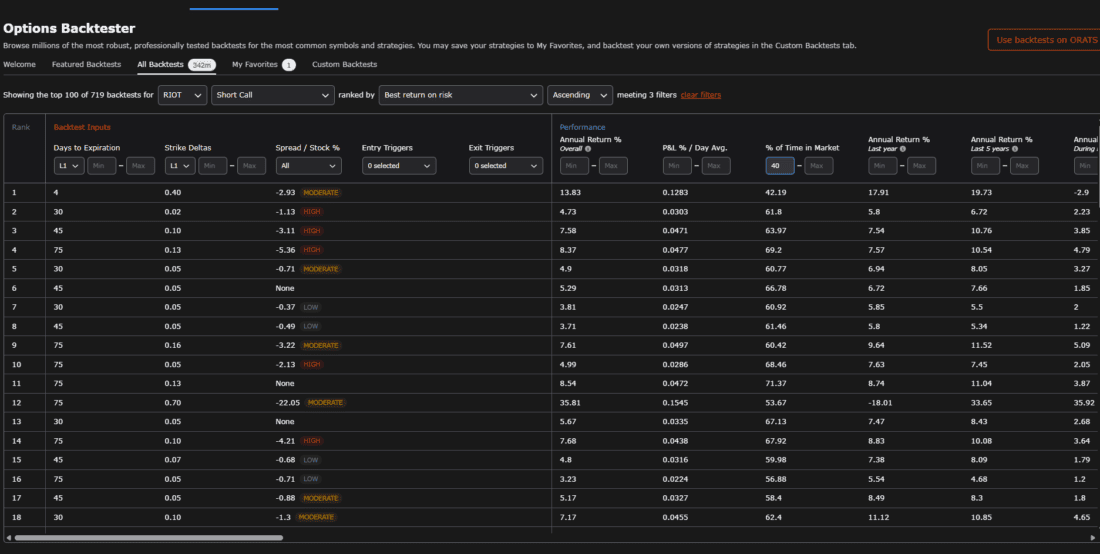This screenshot has width=1100, height=554.
Task: Expand the Short Call strategy dropdown
Action: pos(273,95)
